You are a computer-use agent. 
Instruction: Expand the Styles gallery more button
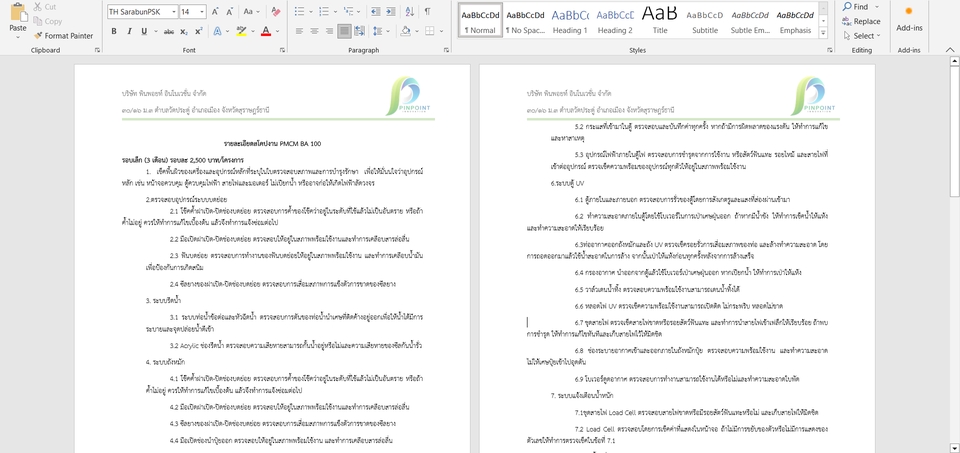[x=823, y=34]
